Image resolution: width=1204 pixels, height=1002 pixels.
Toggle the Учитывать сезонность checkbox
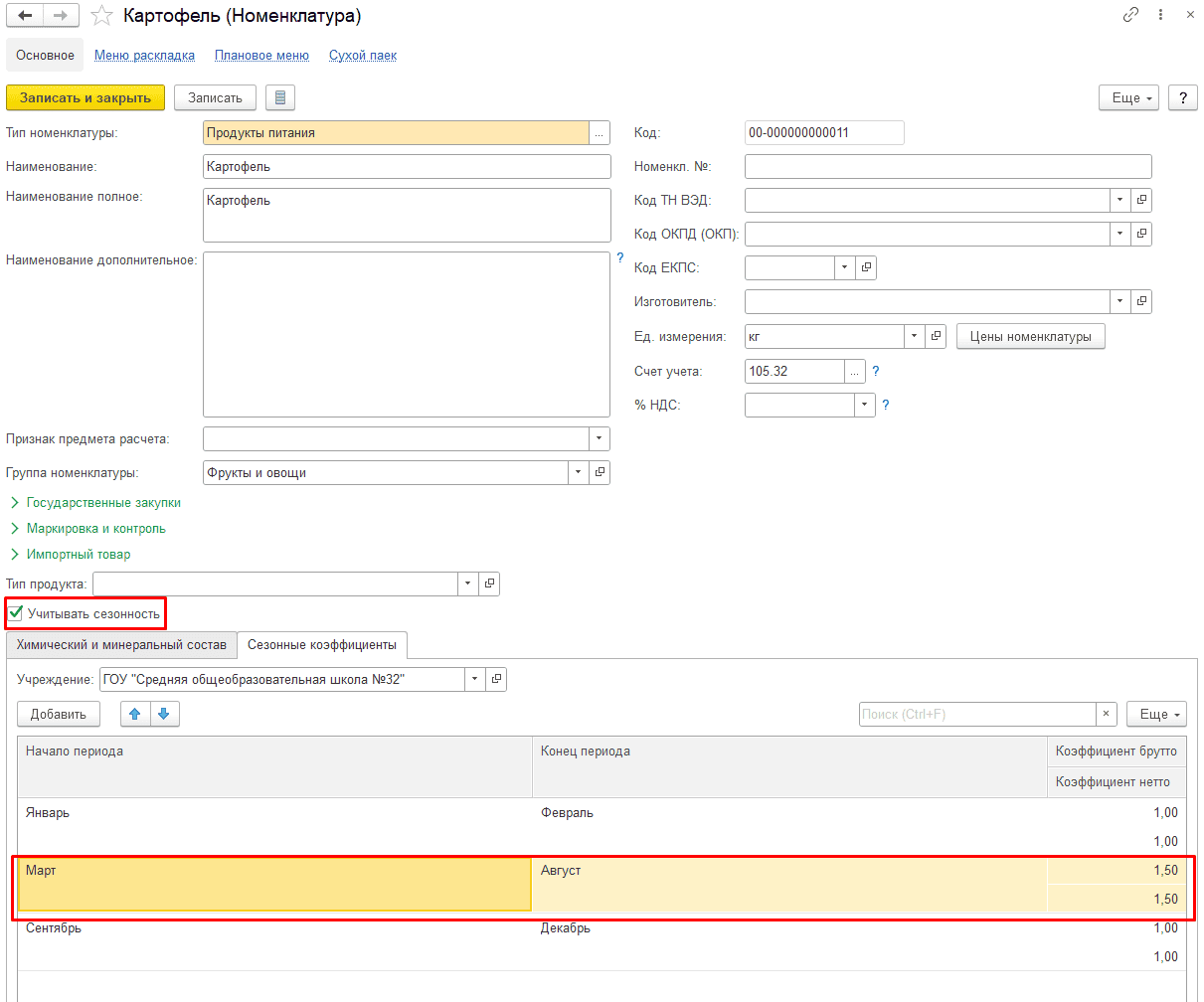pos(16,613)
